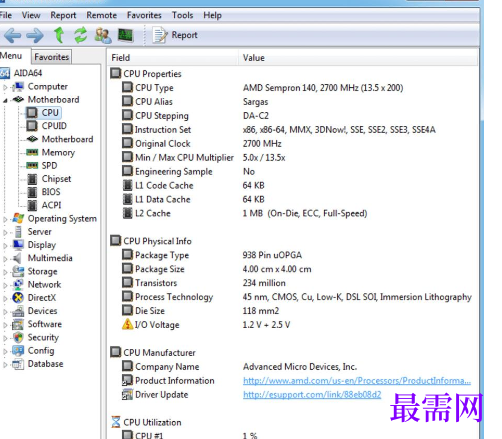Expand the Network tree node

point(5,285)
